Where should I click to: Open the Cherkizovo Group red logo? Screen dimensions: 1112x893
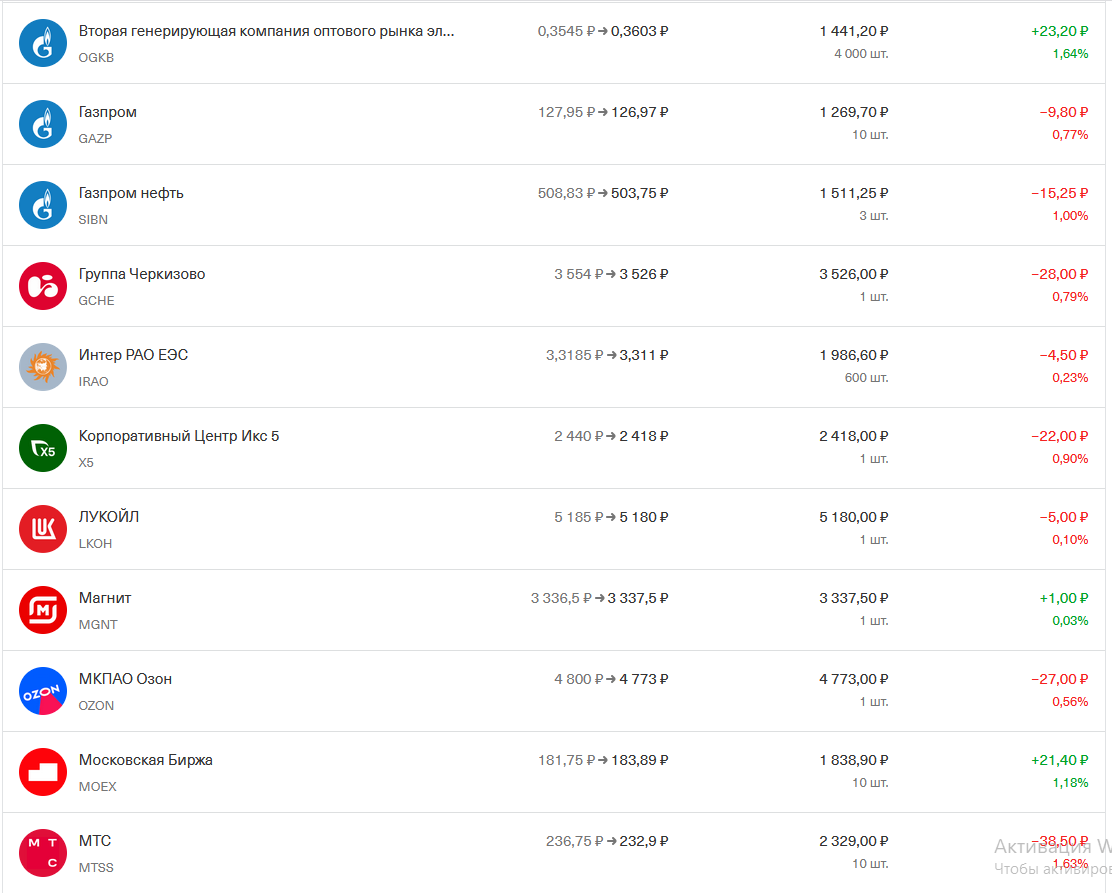(43, 287)
